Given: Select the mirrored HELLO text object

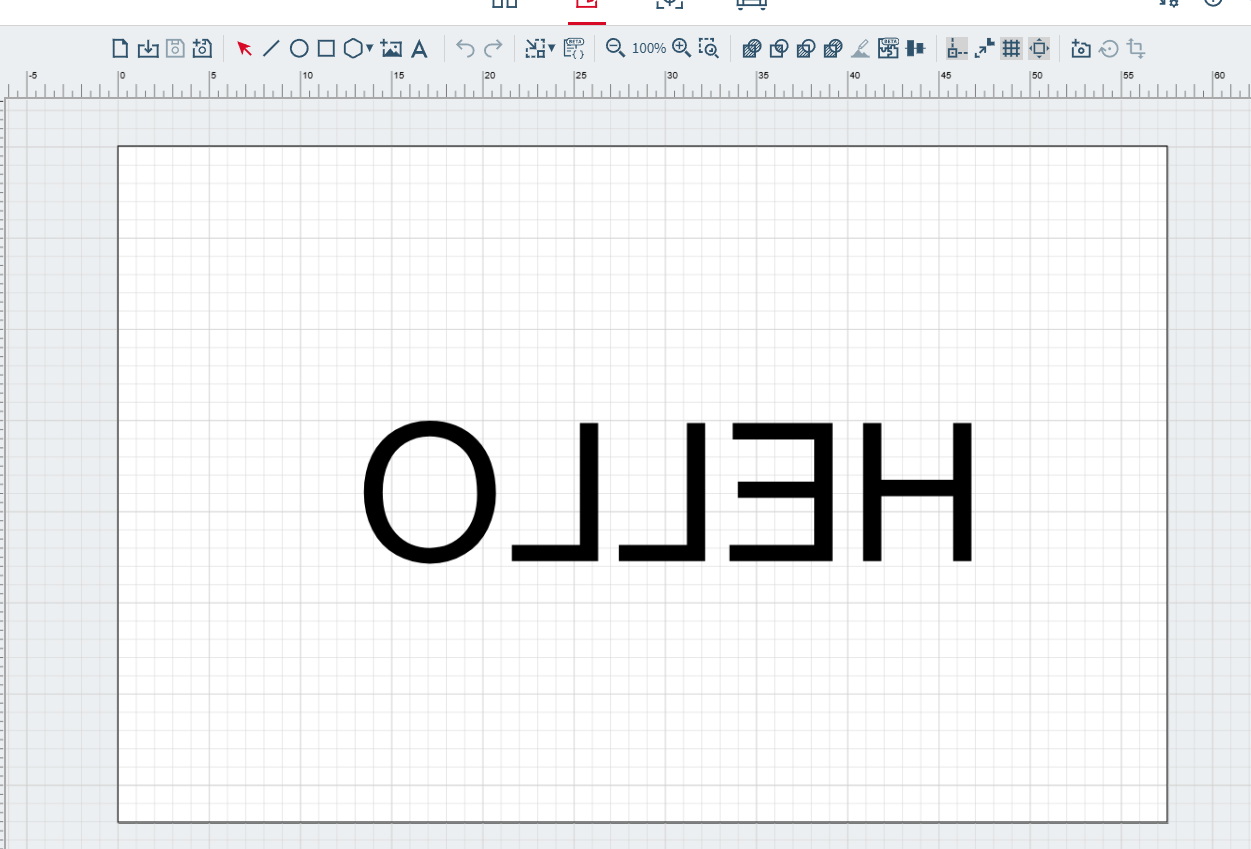Looking at the screenshot, I should [668, 492].
